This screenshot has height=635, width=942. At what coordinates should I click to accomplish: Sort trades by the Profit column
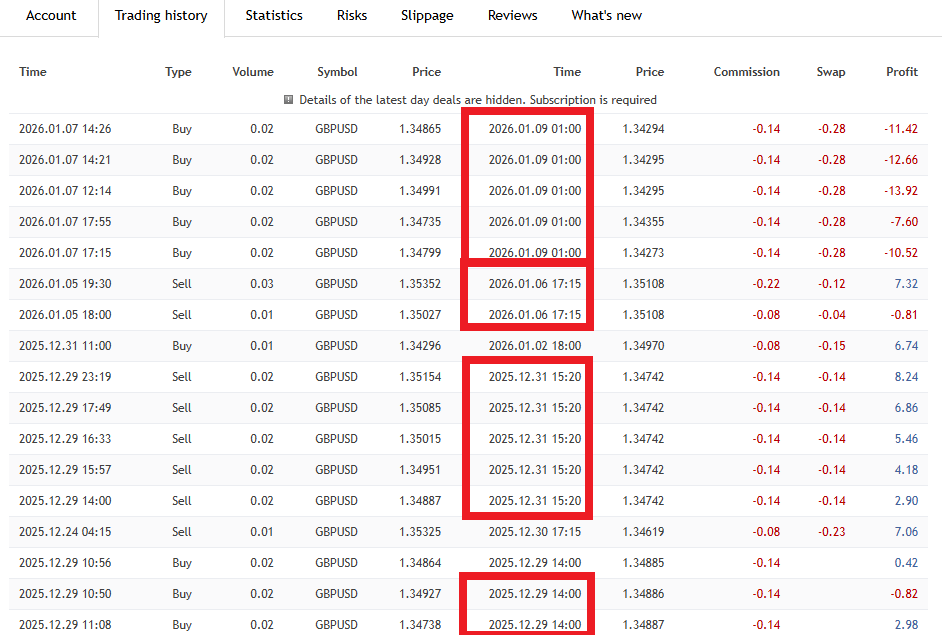point(901,71)
